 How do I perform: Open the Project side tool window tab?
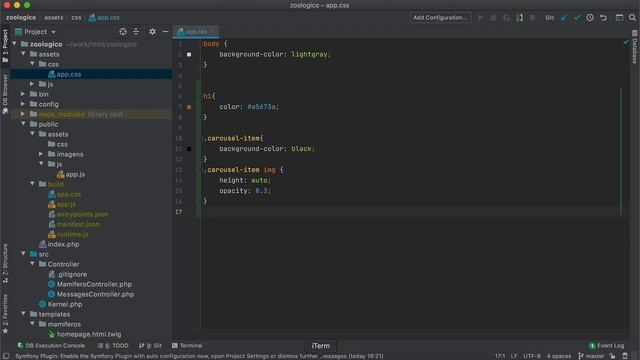pos(5,46)
